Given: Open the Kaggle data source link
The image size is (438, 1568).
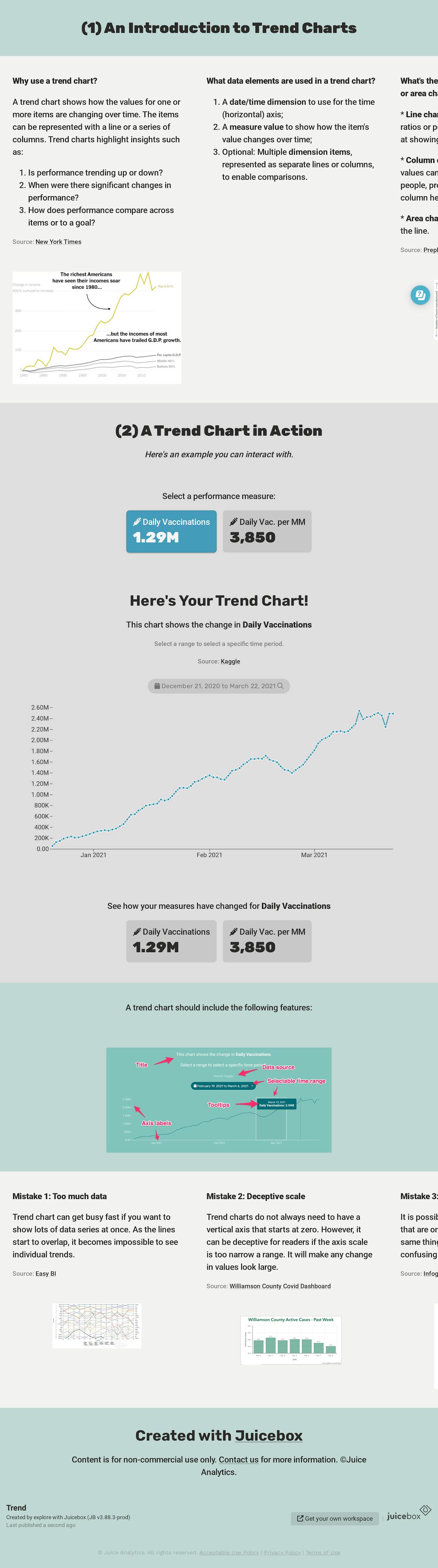Looking at the screenshot, I should (x=230, y=661).
